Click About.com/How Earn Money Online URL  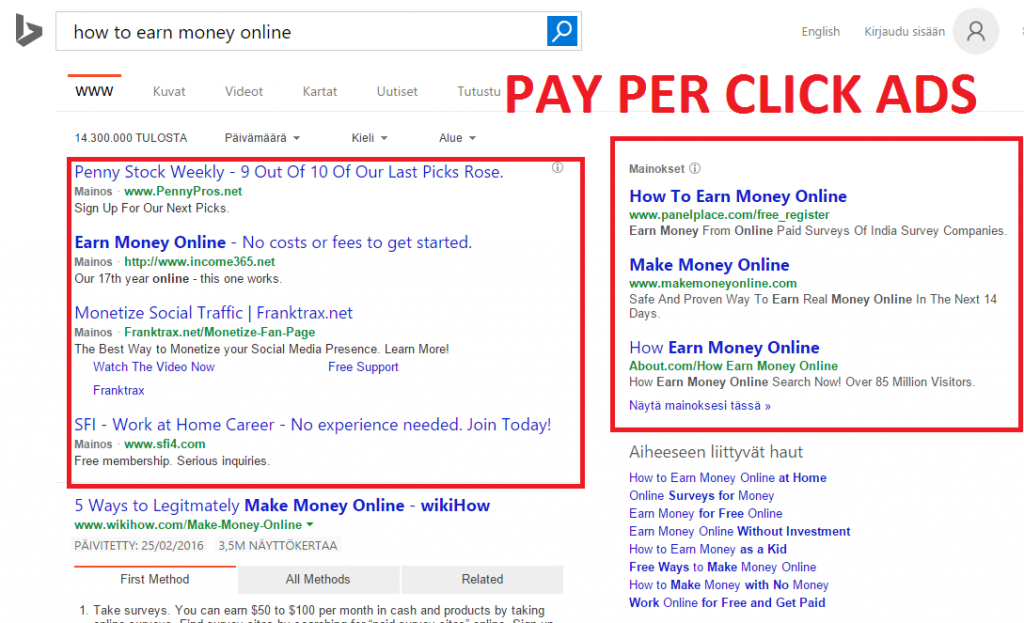pyautogui.click(x=733, y=366)
